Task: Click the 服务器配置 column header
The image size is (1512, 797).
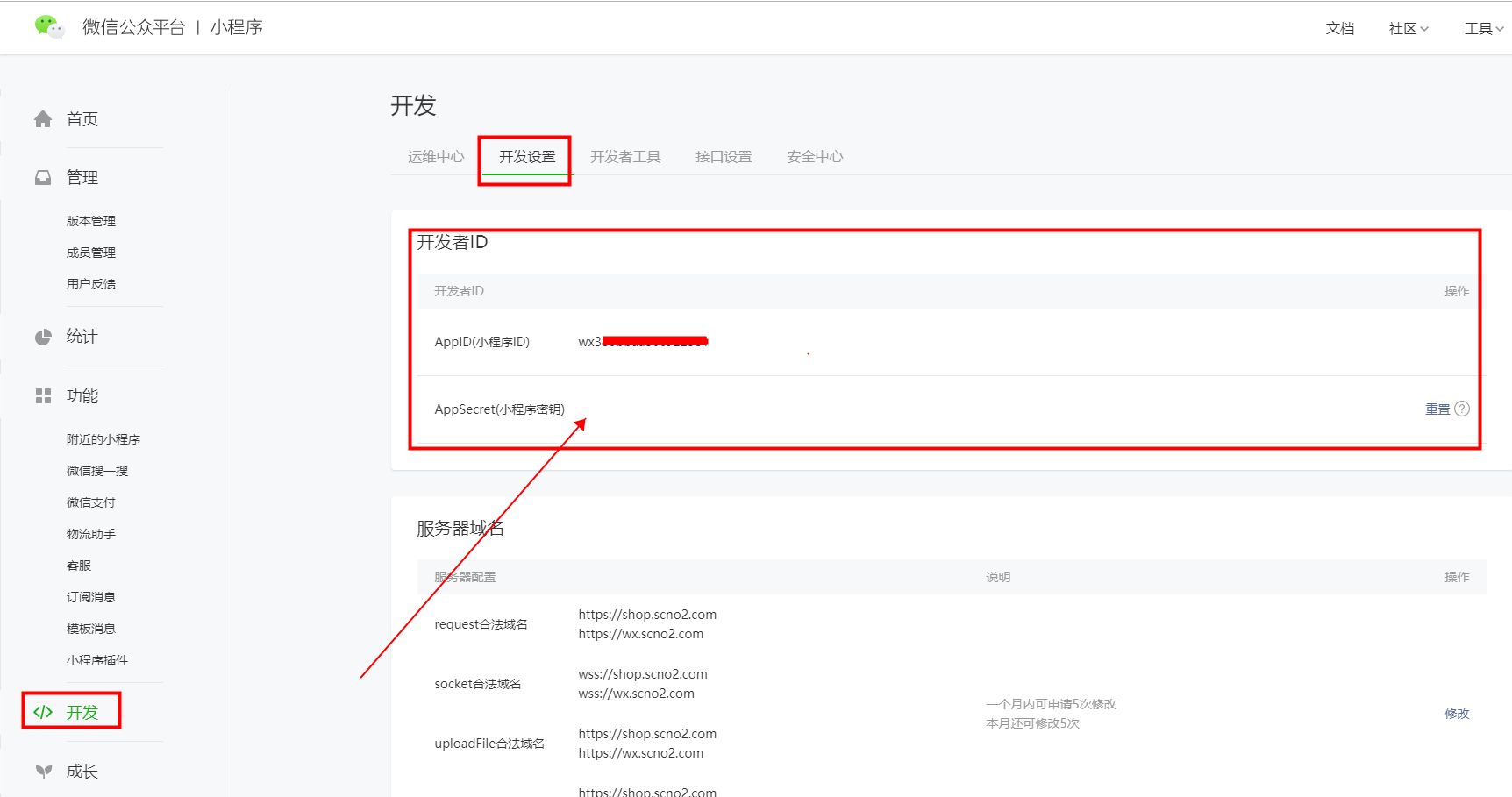Action: [465, 577]
